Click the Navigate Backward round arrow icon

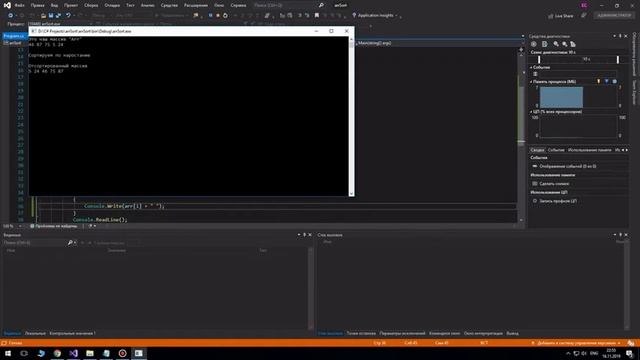point(11,16)
